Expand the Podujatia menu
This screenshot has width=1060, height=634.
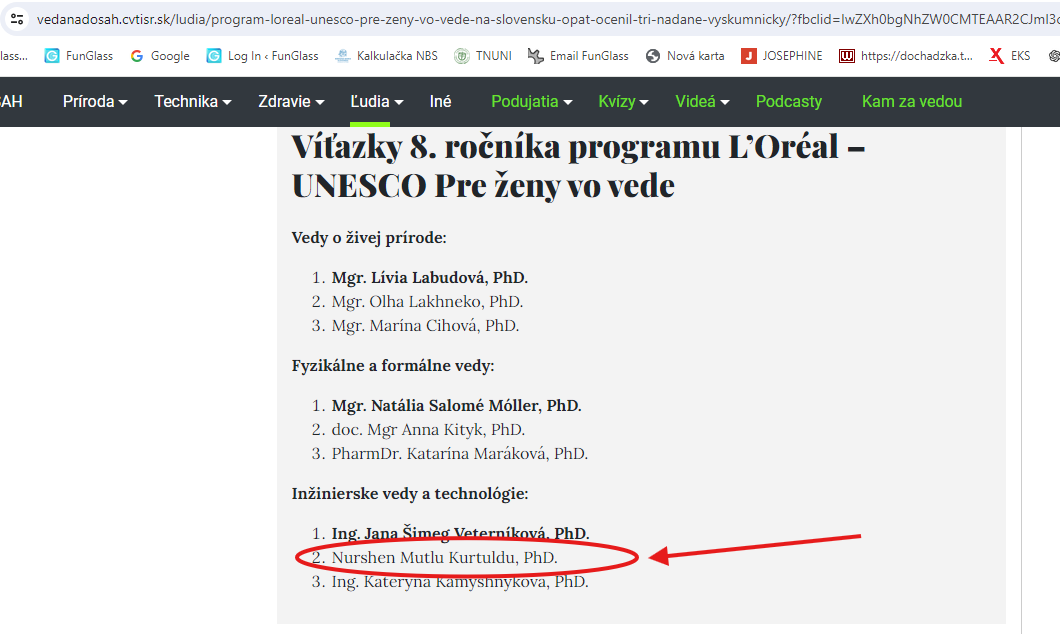(x=531, y=101)
